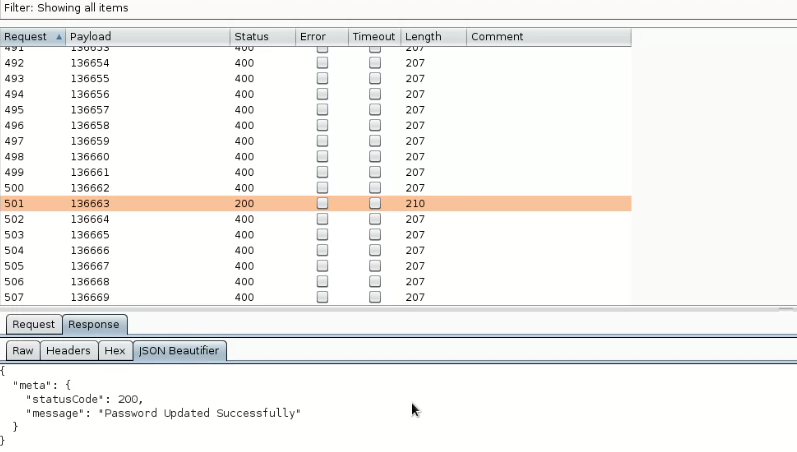Click the filter bar showing all items

(398, 8)
